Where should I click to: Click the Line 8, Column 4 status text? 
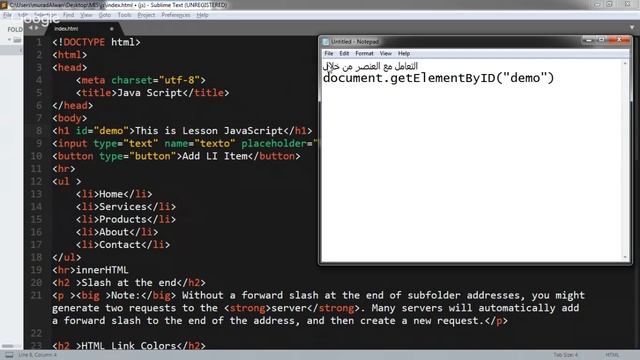click(38, 355)
